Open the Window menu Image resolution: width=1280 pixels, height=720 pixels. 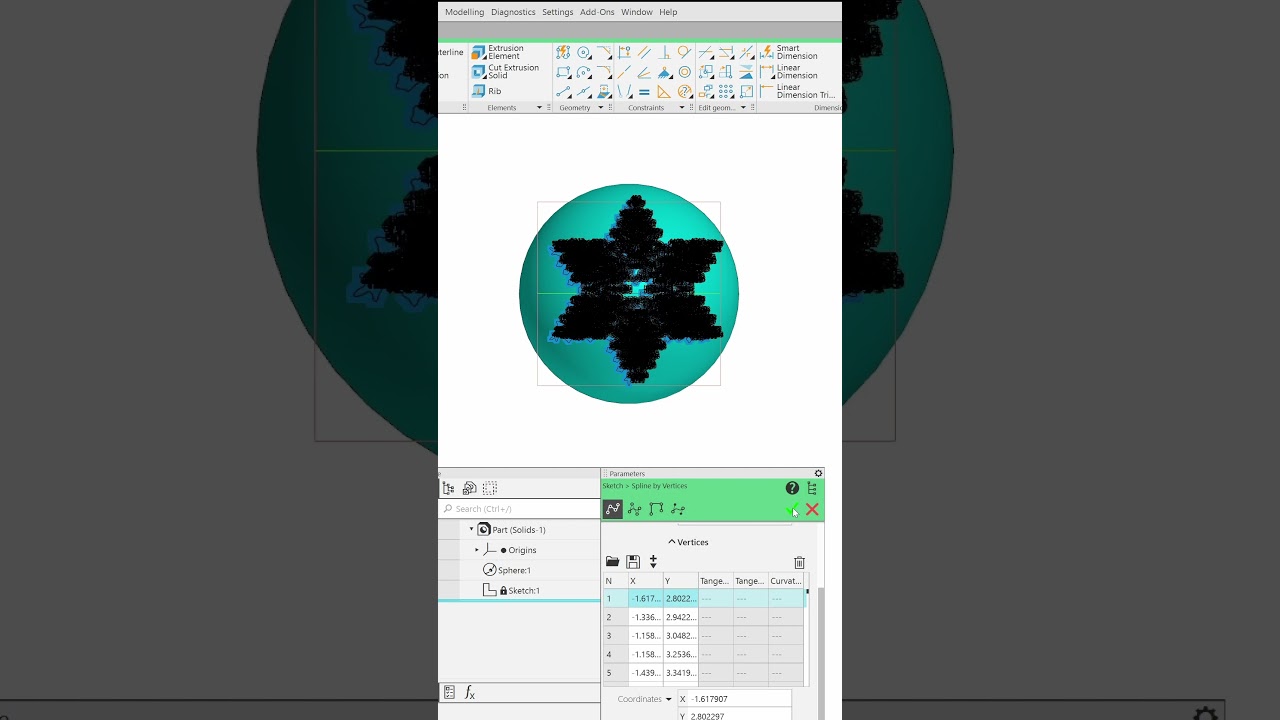tap(636, 12)
